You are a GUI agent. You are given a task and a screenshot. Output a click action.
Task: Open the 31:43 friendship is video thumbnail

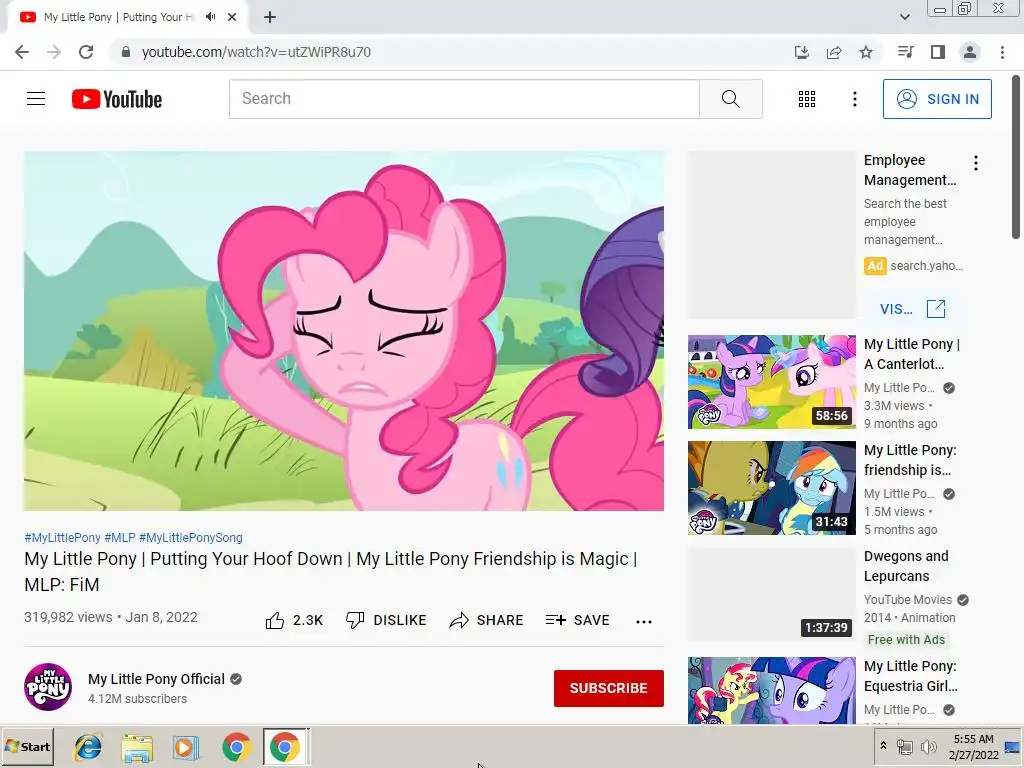click(x=771, y=488)
